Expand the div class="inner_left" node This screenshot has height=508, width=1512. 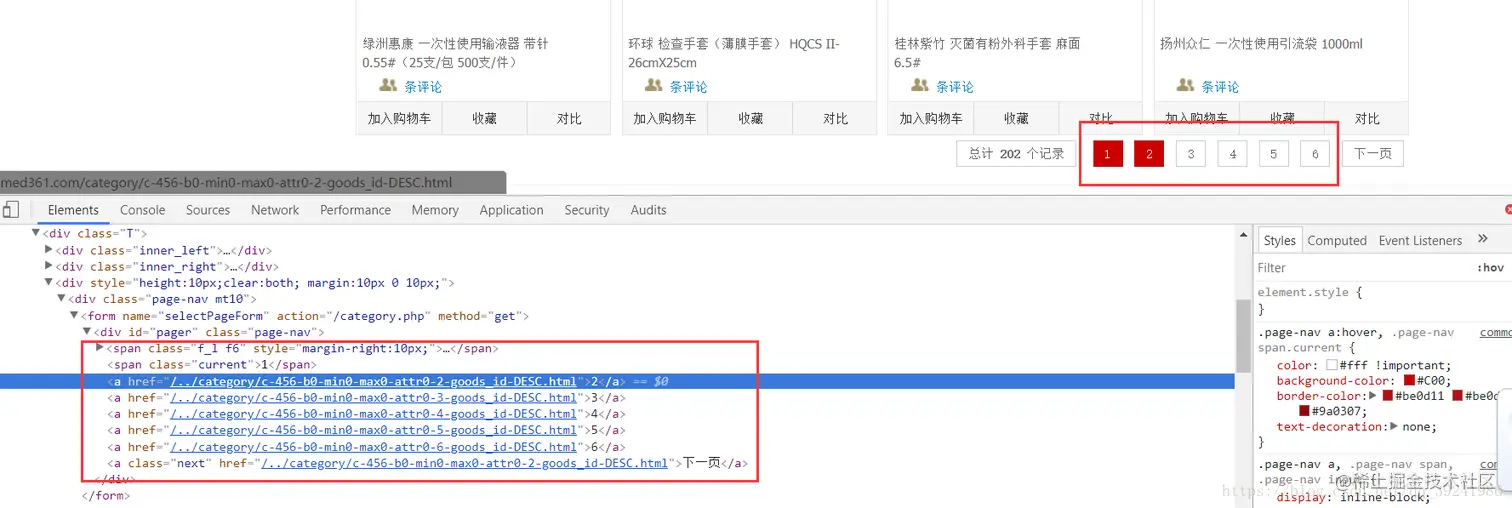tap(49, 249)
